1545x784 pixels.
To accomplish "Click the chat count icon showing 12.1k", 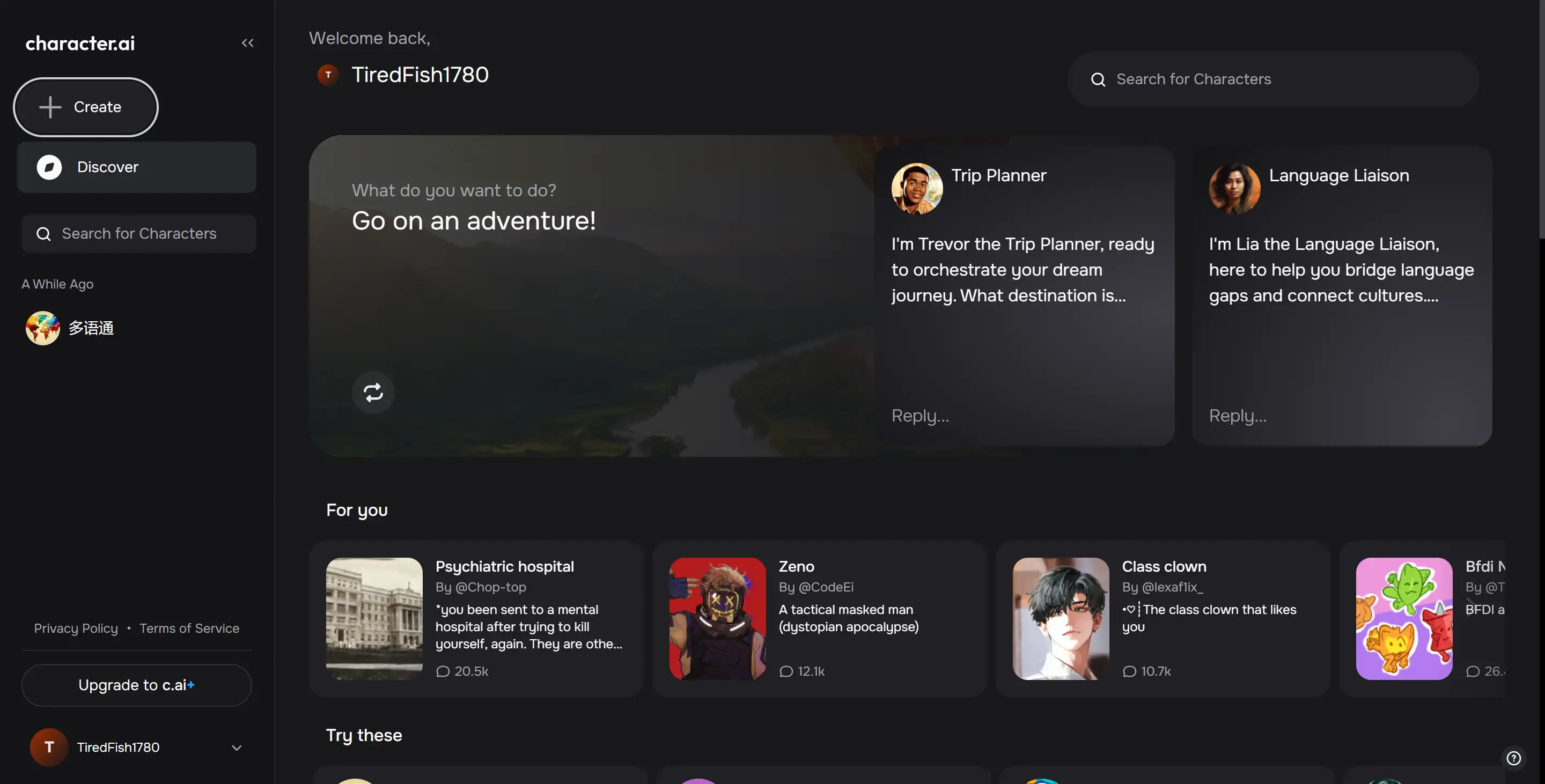I will pyautogui.click(x=786, y=671).
